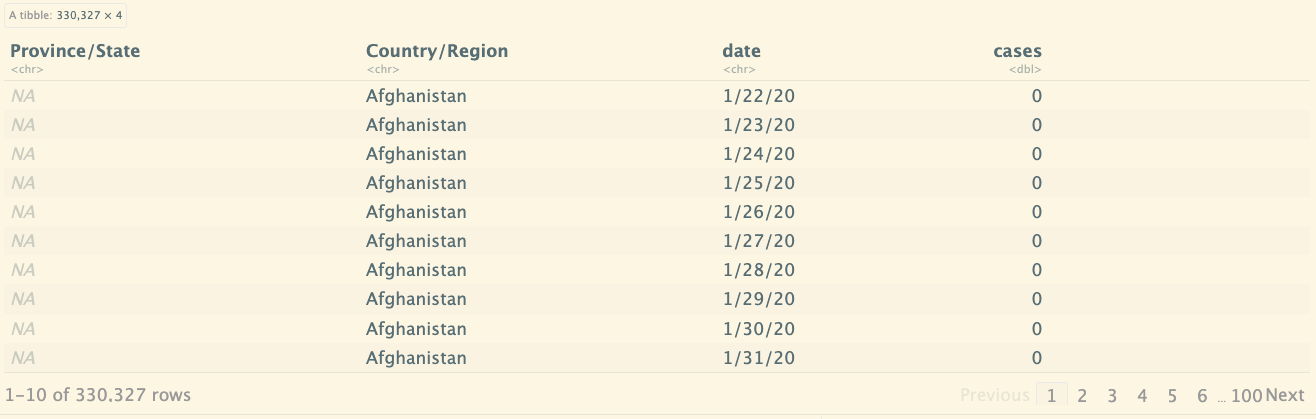The width and height of the screenshot is (1316, 419).
Task: Select page 6 in pagination
Action: pyautogui.click(x=1202, y=395)
